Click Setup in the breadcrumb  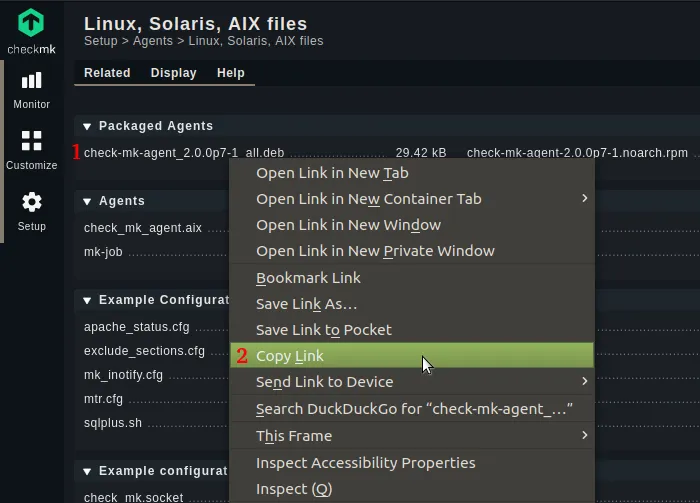click(101, 41)
